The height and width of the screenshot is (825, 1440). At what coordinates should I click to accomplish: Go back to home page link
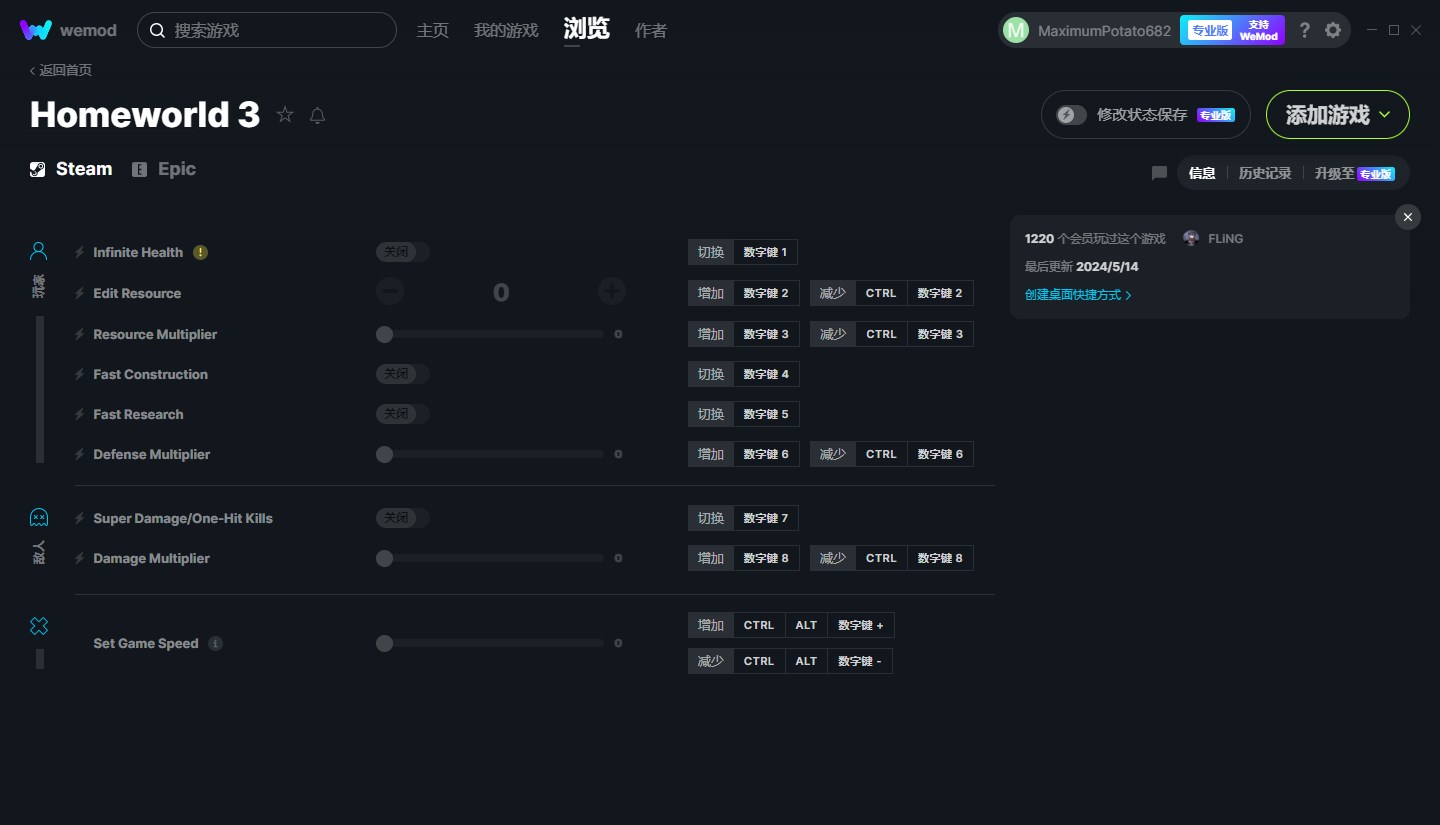coord(61,70)
